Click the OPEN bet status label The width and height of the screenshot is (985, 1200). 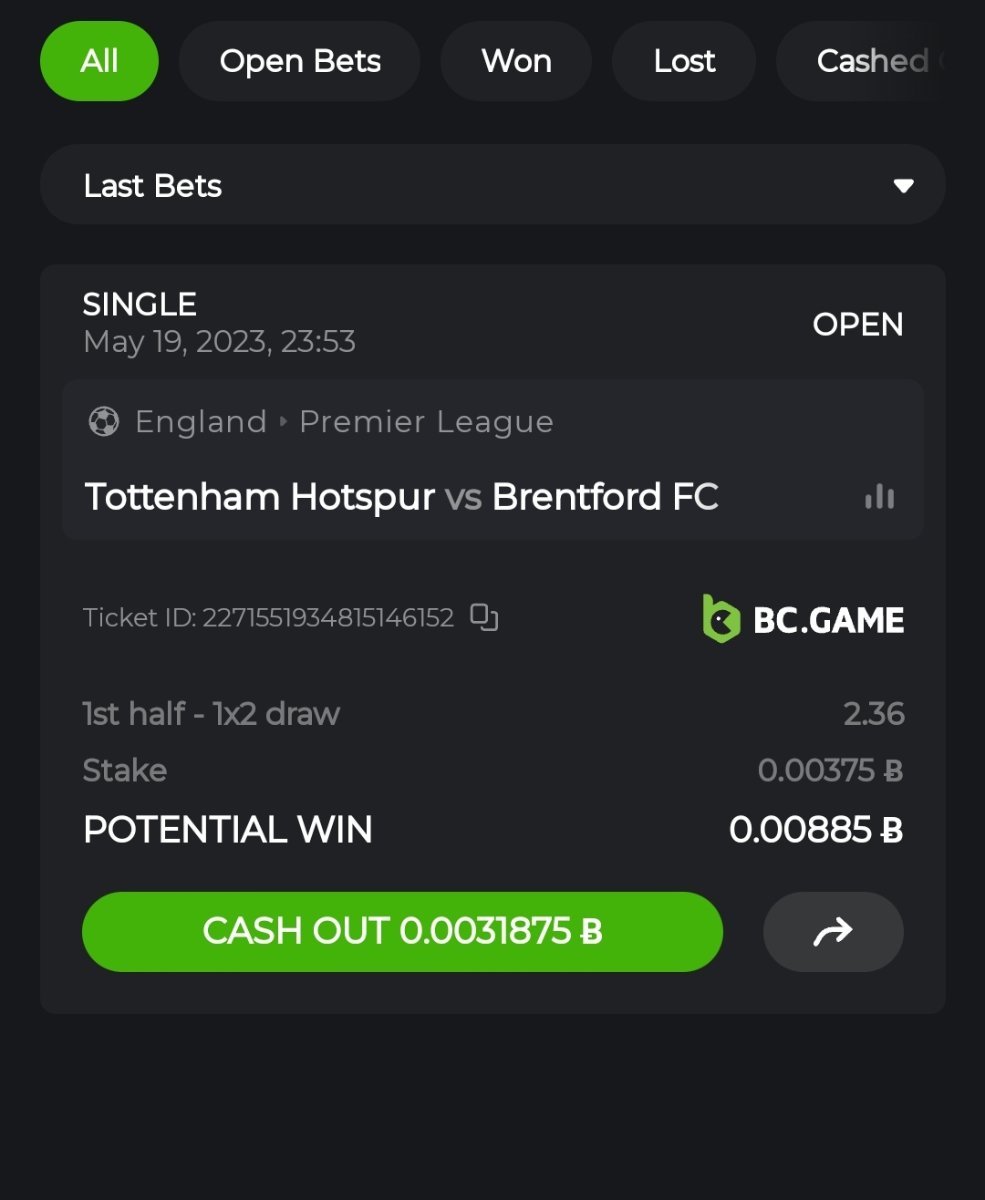point(857,324)
